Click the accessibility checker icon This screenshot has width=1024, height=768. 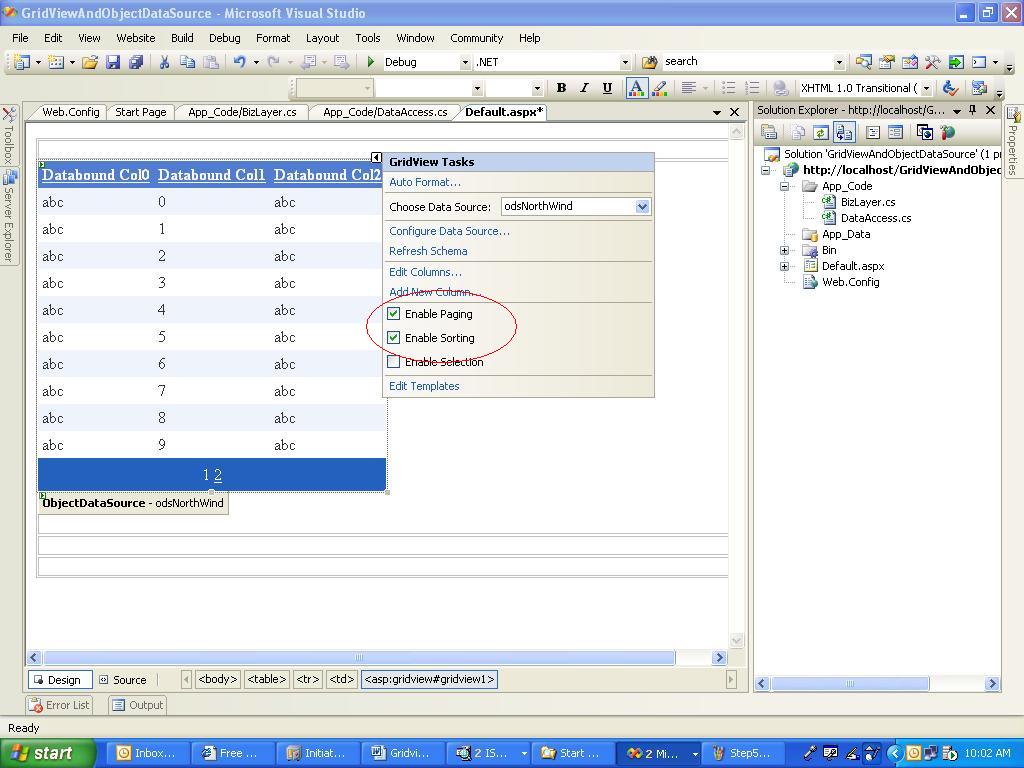(950, 88)
